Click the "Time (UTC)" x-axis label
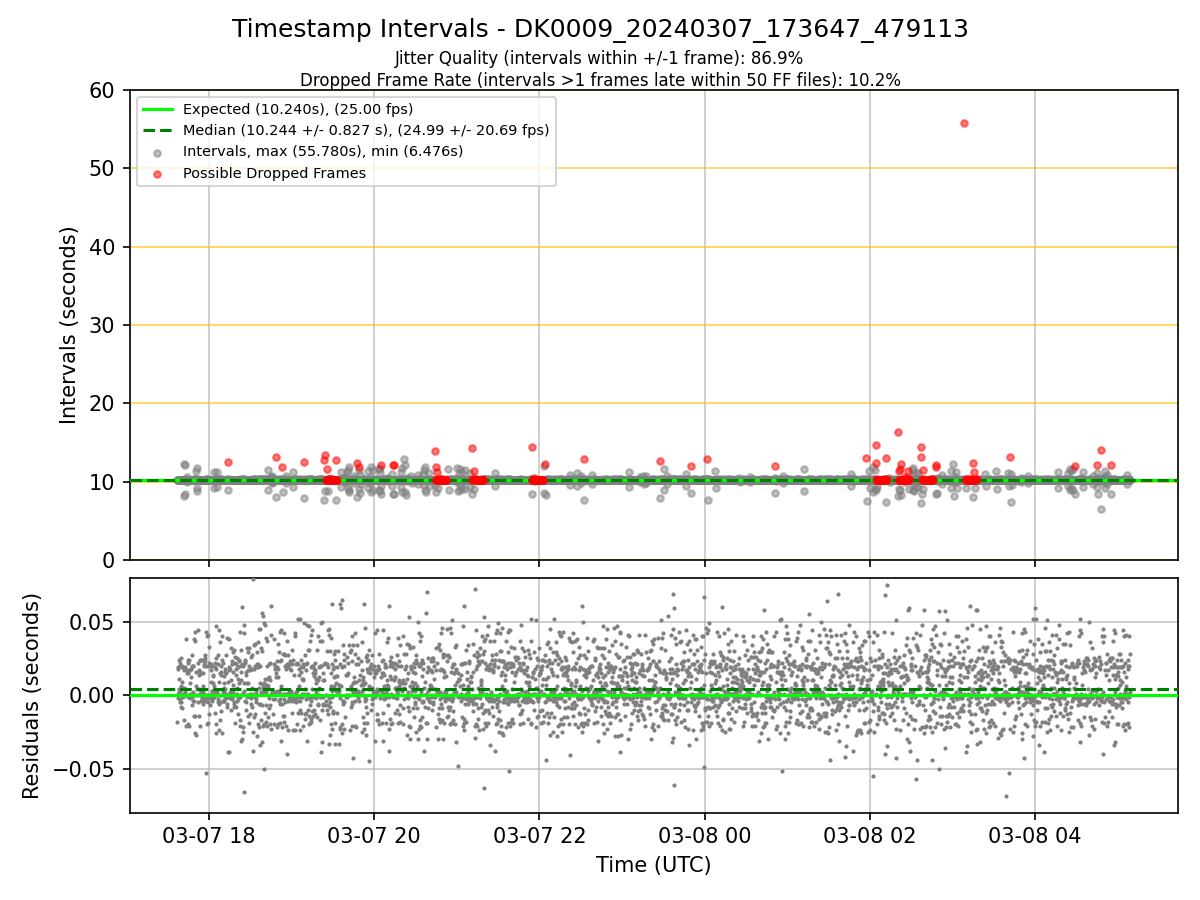Screen dimensions: 1200x900 pyautogui.click(x=654, y=865)
